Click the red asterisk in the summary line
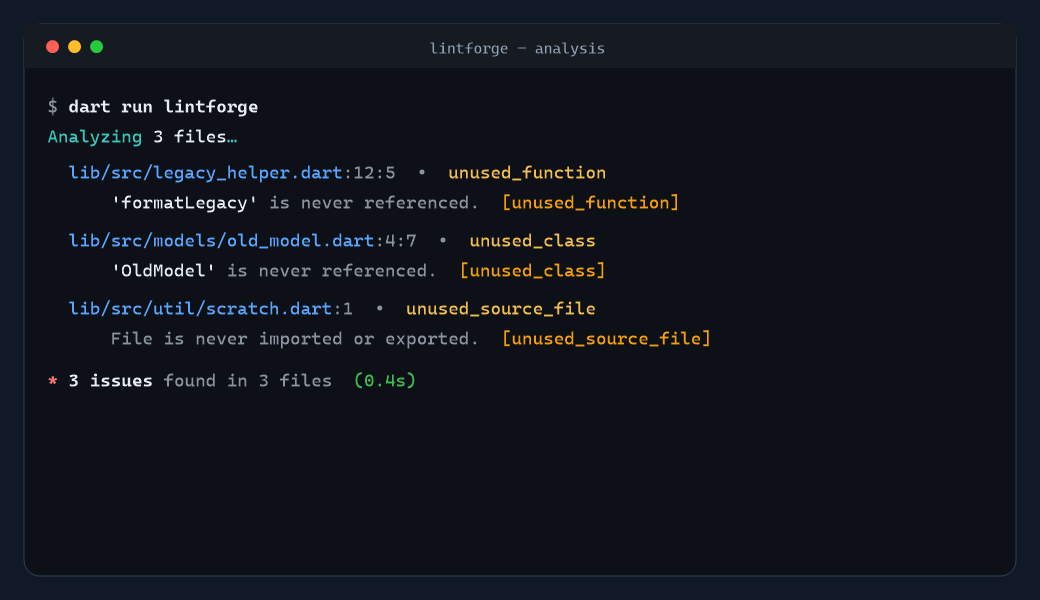The width and height of the screenshot is (1040, 600). [x=52, y=381]
